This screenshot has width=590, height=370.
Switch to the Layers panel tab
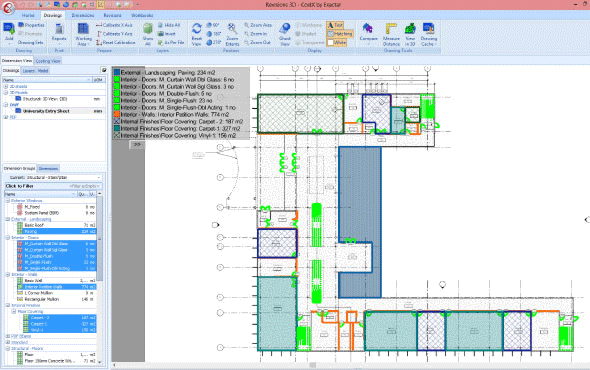pyautogui.click(x=28, y=71)
